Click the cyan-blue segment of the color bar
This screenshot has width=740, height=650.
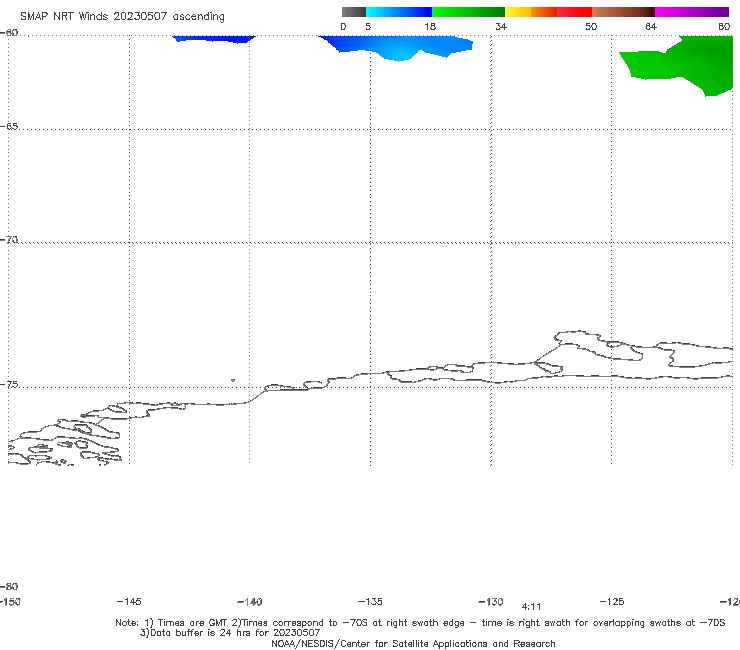coord(399,12)
